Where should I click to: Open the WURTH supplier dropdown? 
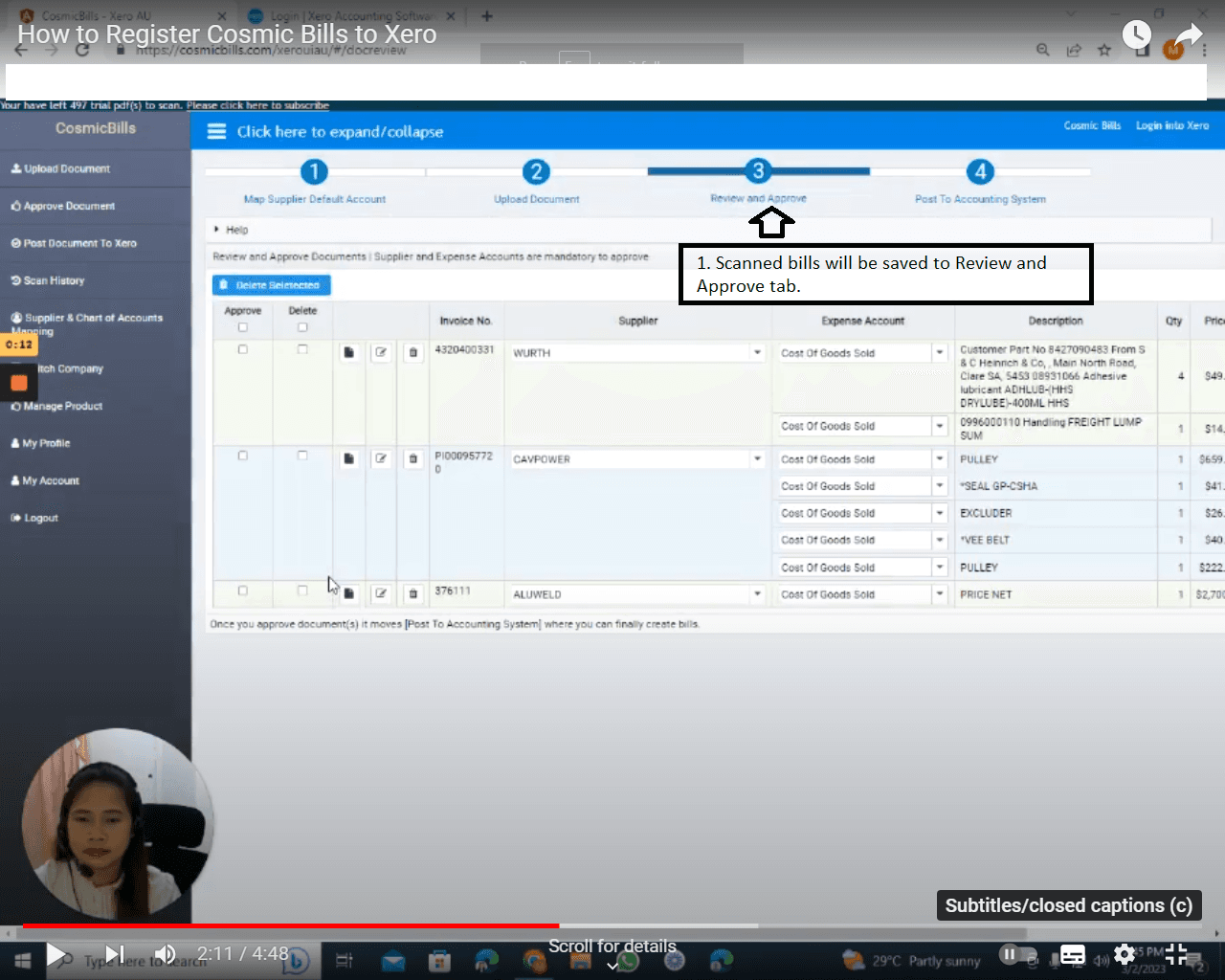tap(757, 353)
